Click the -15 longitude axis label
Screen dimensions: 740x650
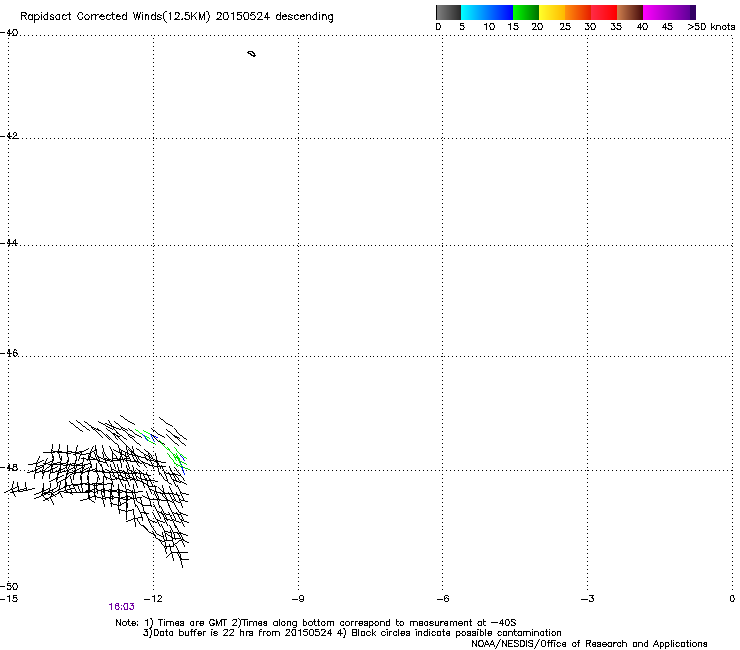pyautogui.click(x=9, y=599)
